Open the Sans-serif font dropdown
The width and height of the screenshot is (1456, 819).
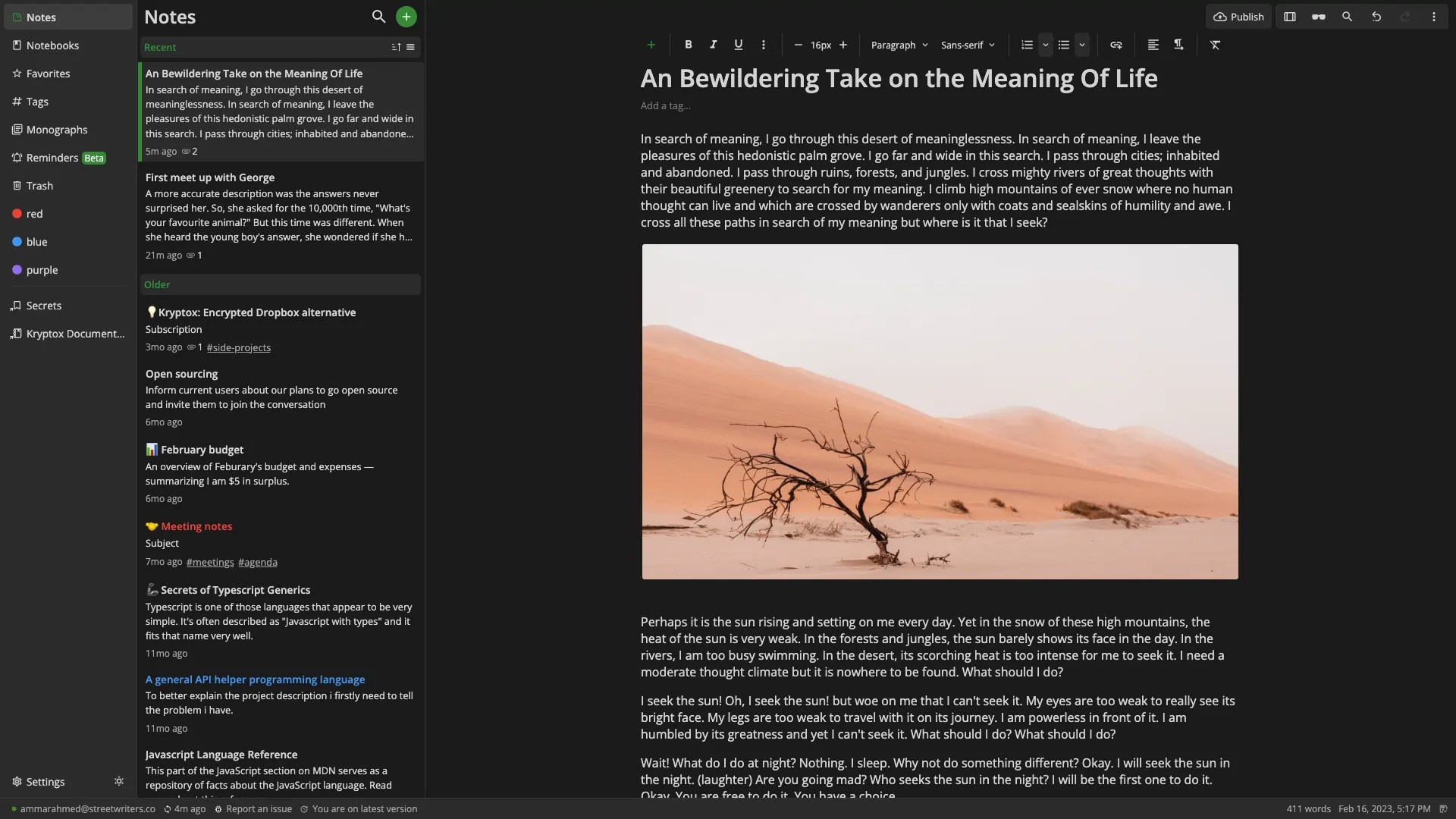[968, 45]
